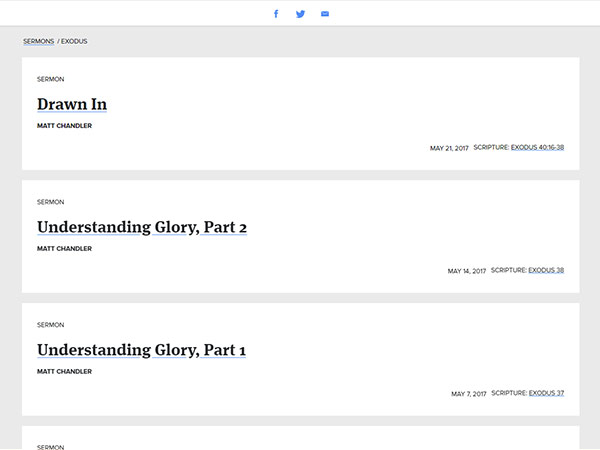Share this page on Facebook
Viewport: 600px width, 450px height.
point(276,14)
